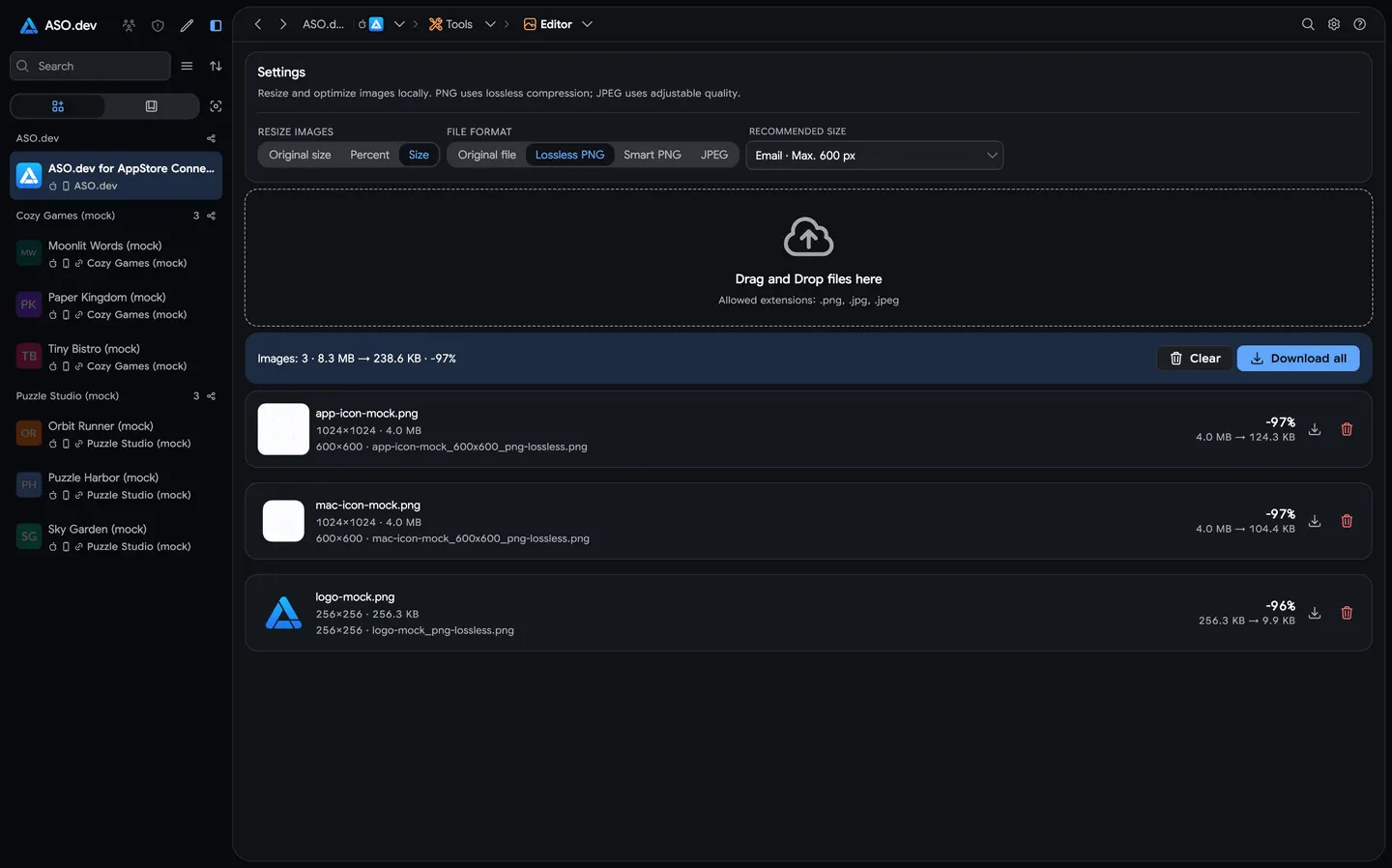
Task: Expand the Tools breadcrumb dropdown chevron
Action: [x=490, y=24]
